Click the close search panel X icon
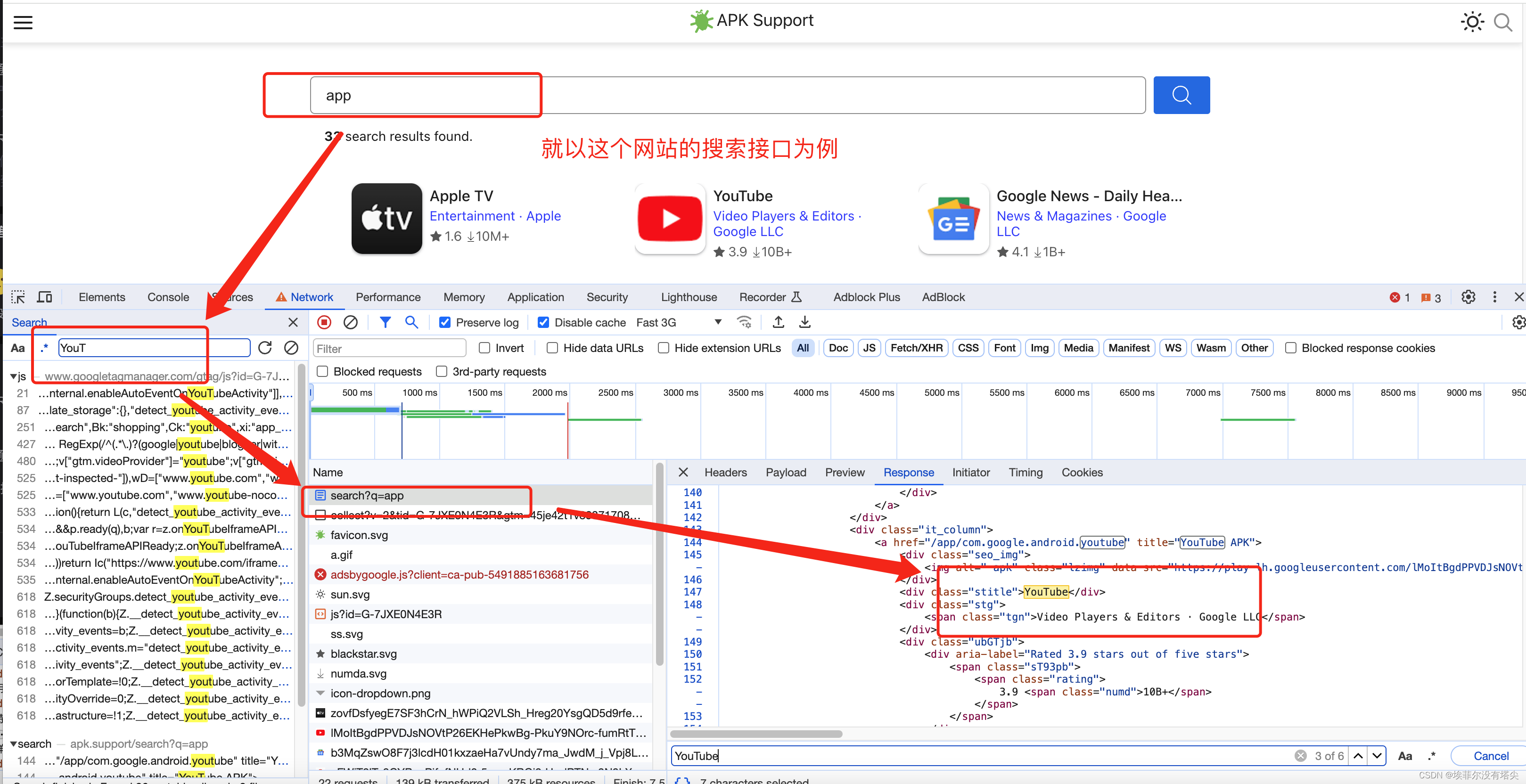This screenshot has width=1526, height=784. tap(292, 322)
